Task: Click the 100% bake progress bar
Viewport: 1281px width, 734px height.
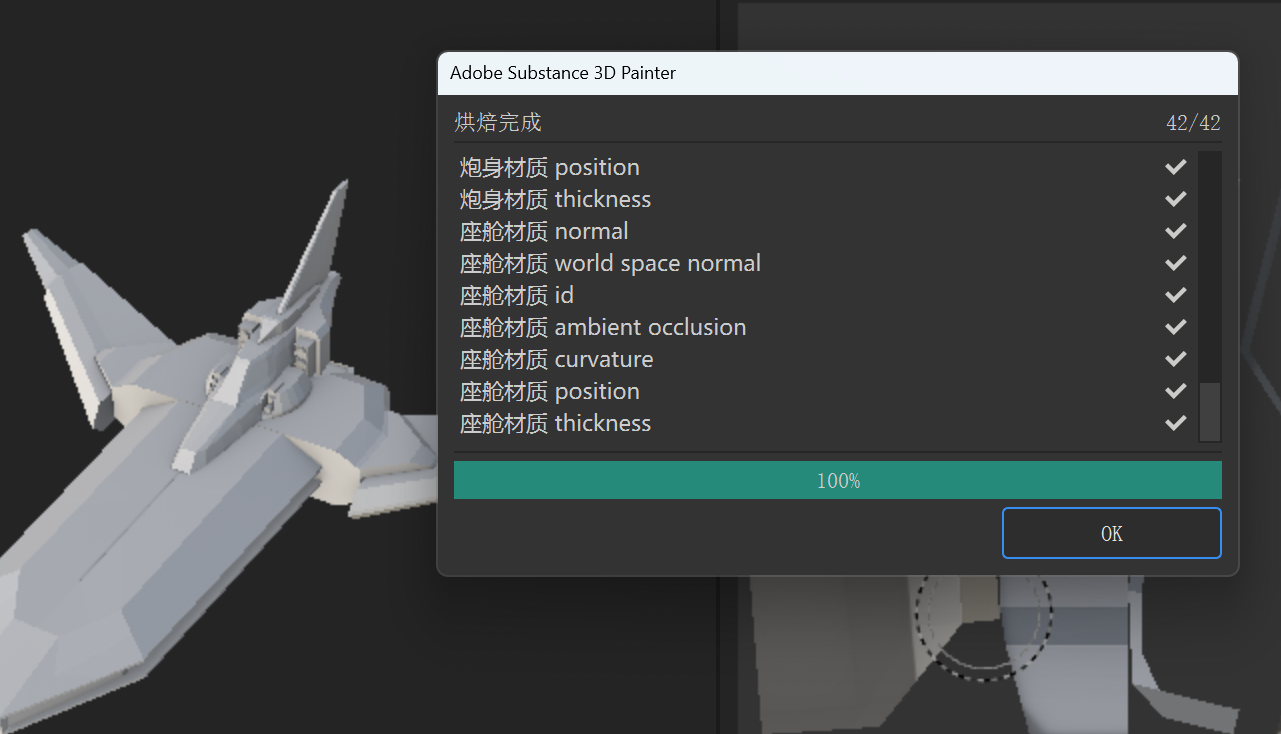Action: [837, 480]
